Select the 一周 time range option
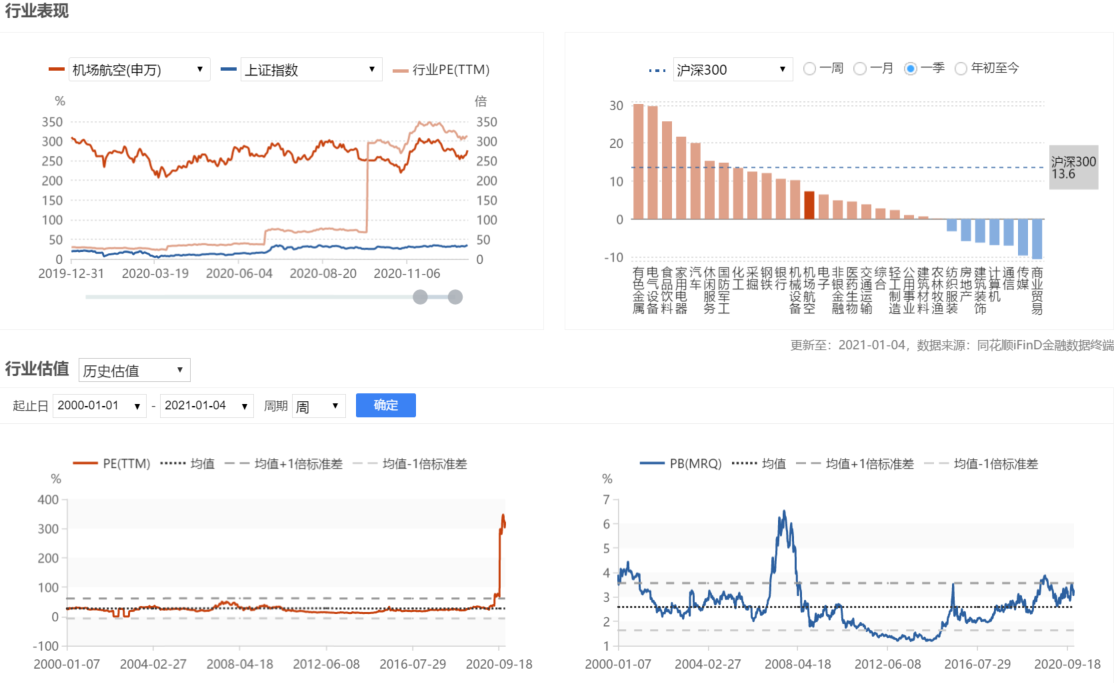This screenshot has height=683, width=1114. pyautogui.click(x=810, y=69)
